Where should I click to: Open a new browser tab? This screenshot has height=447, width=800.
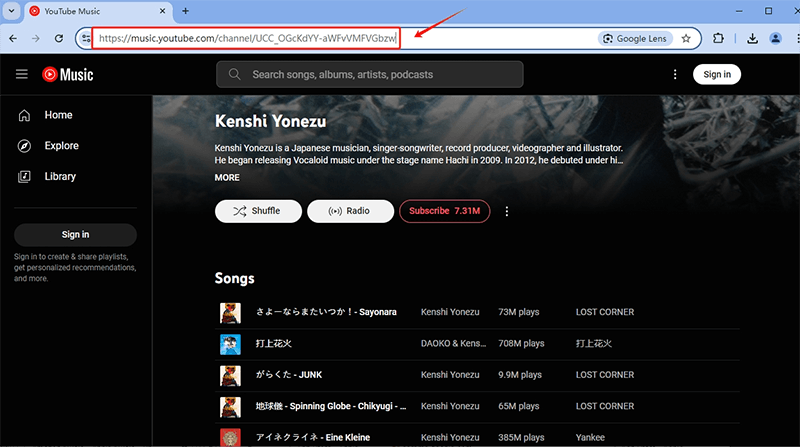tap(185, 11)
